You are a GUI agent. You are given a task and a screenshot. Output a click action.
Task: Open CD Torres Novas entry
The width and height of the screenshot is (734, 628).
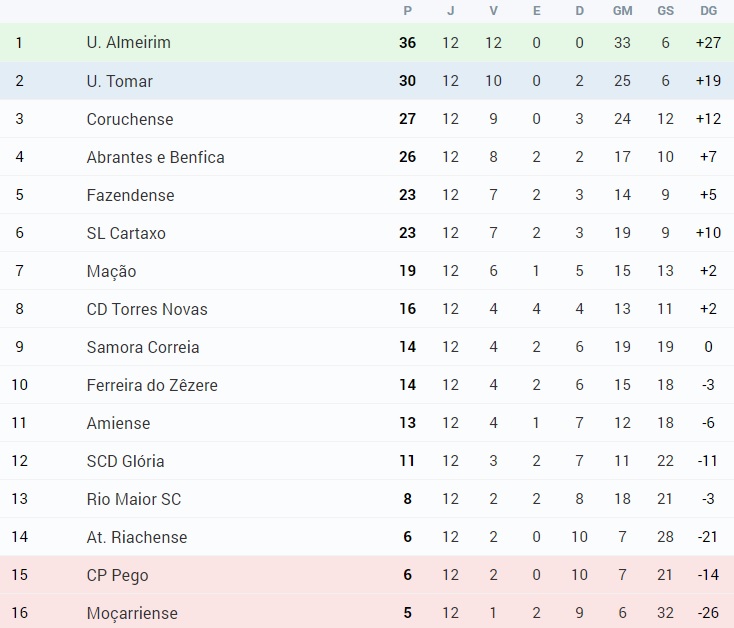(147, 309)
